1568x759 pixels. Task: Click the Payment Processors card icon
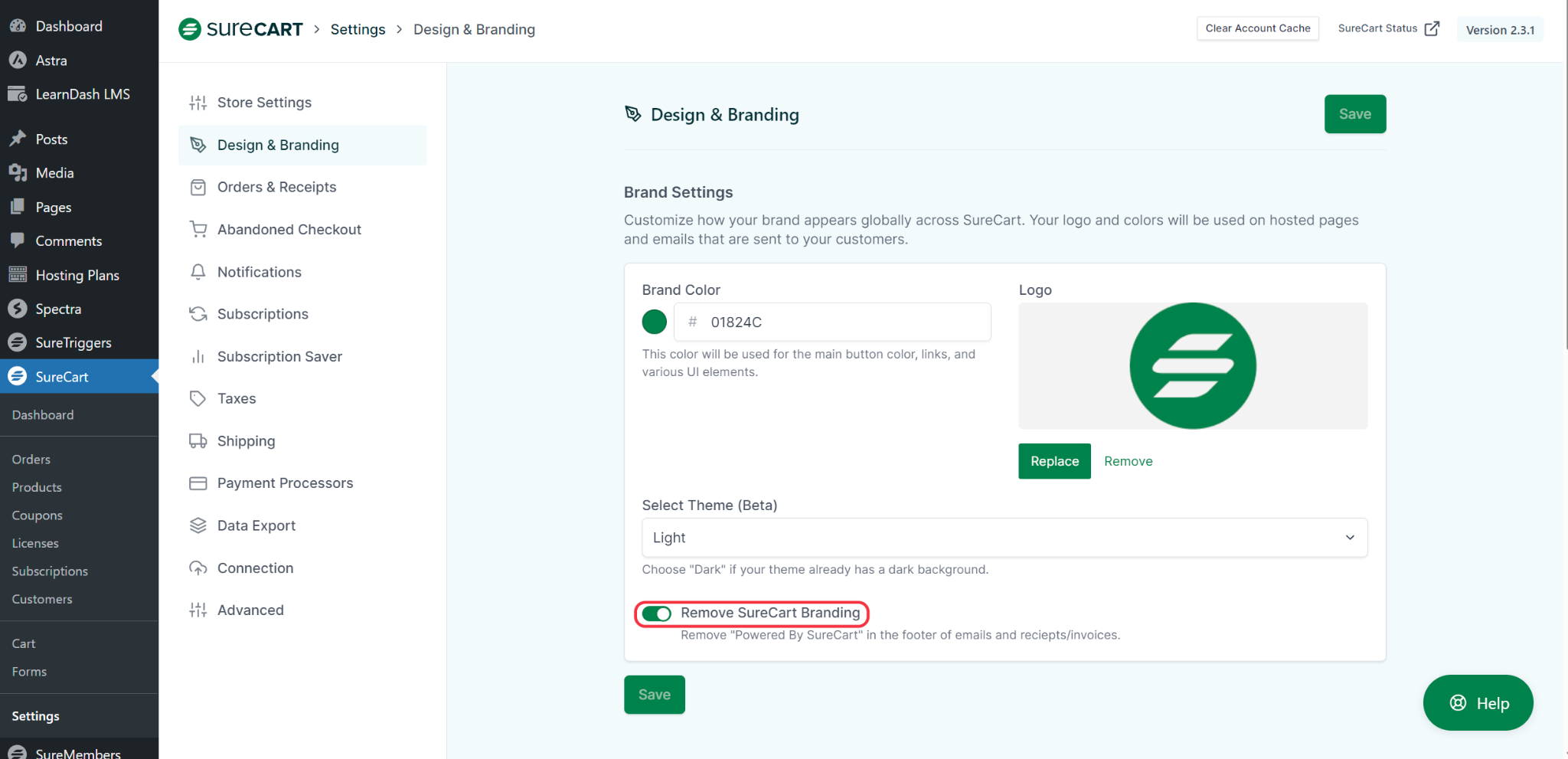tap(198, 483)
